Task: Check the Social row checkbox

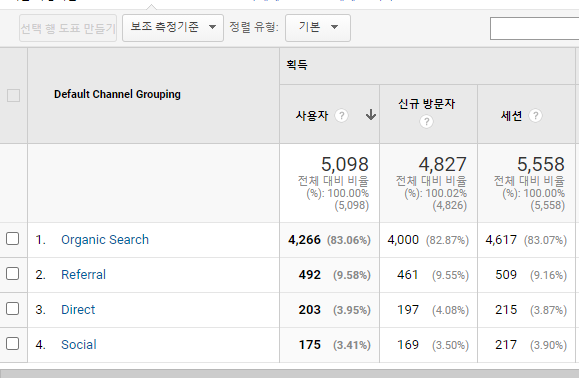Action: (13, 343)
